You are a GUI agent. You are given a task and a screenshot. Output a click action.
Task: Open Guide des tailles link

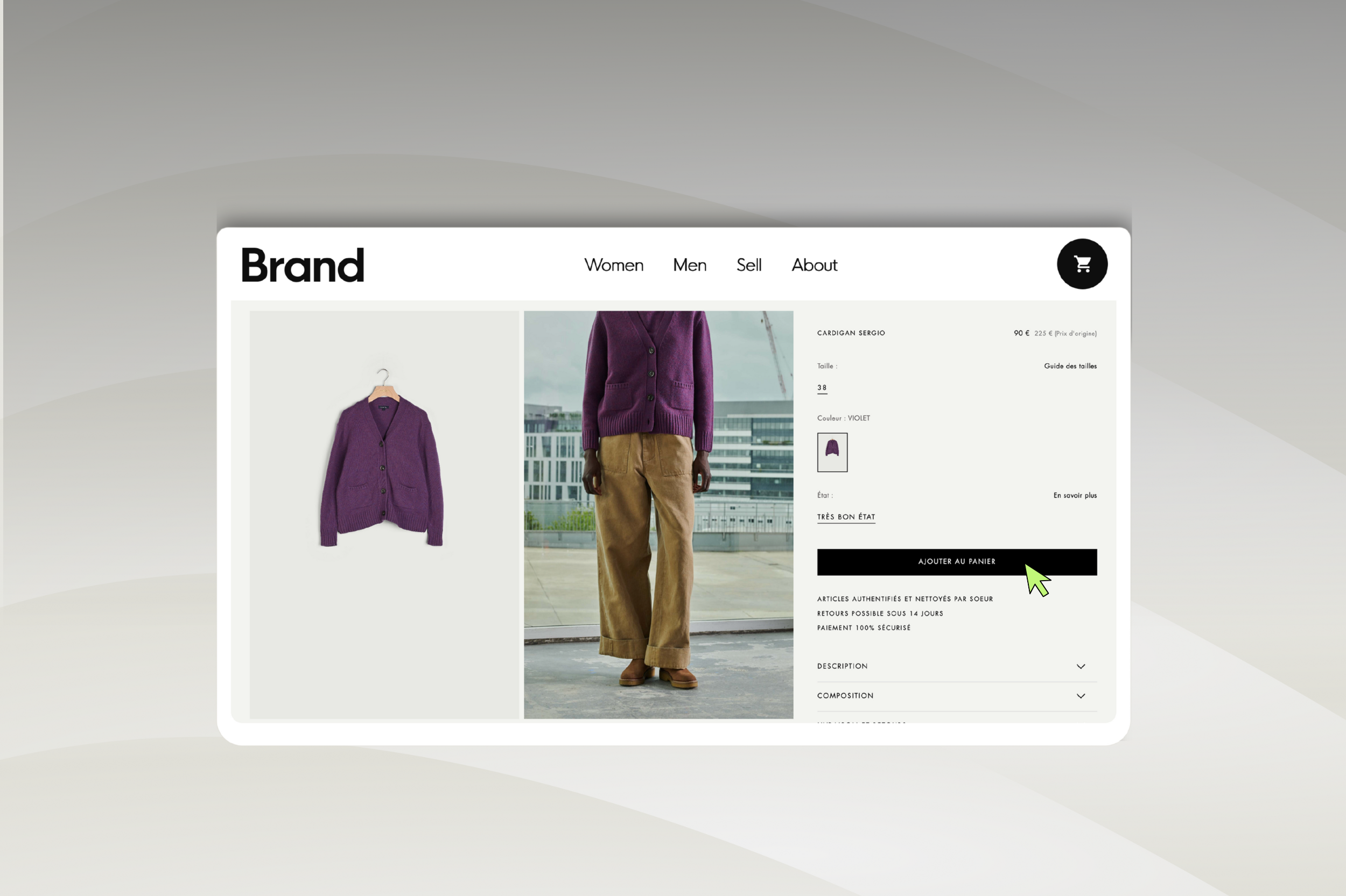[1070, 366]
